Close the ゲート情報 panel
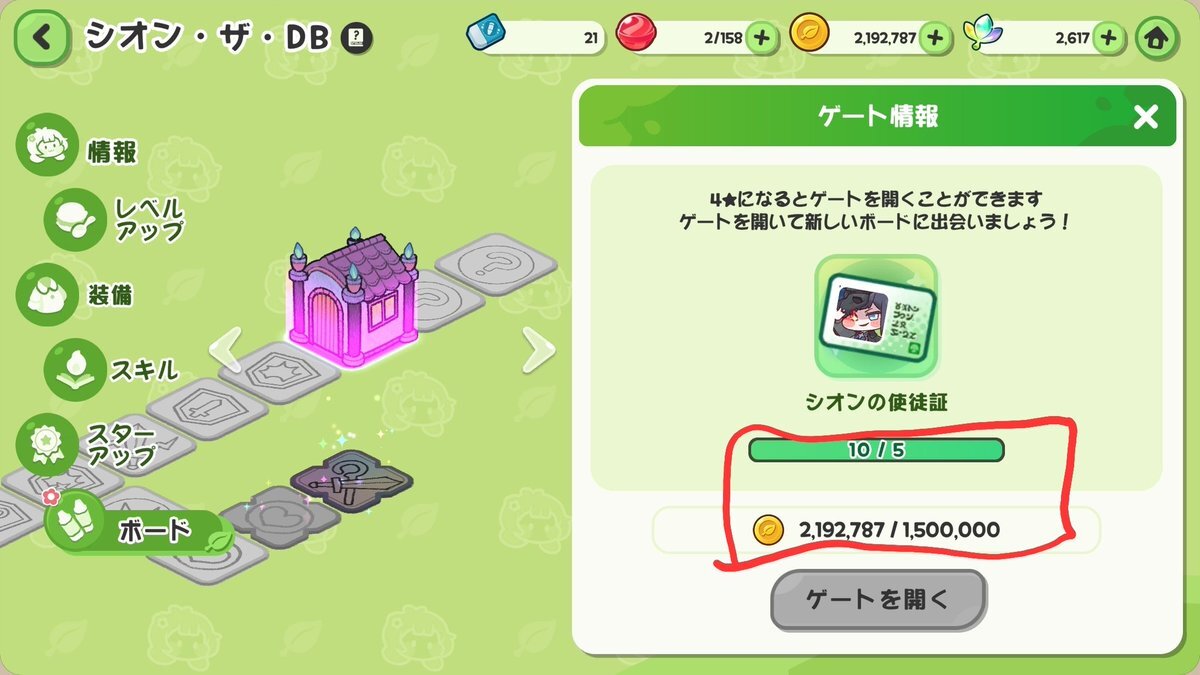 [x=1146, y=117]
